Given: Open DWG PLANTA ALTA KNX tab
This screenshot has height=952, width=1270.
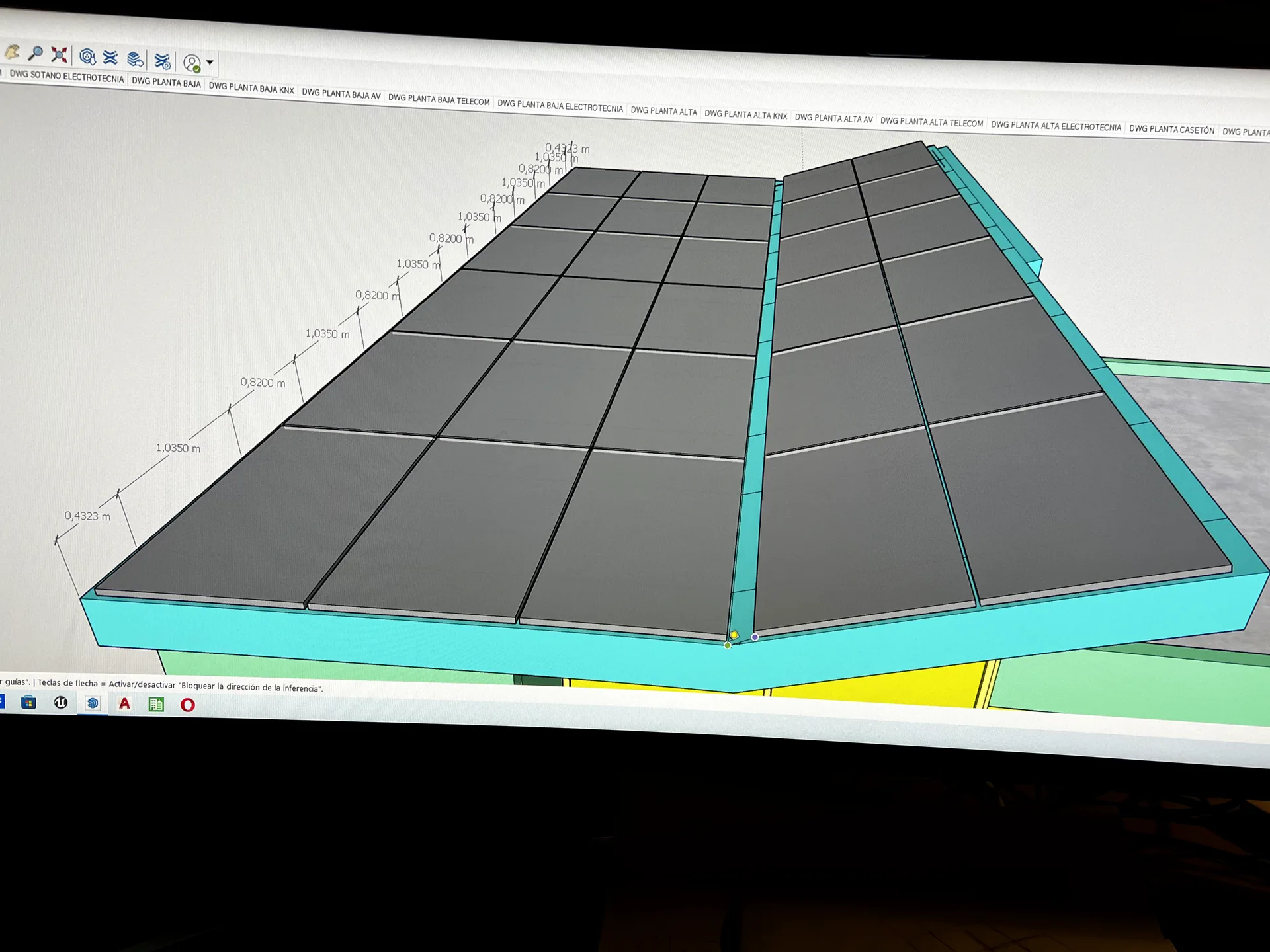Looking at the screenshot, I should point(745,115).
